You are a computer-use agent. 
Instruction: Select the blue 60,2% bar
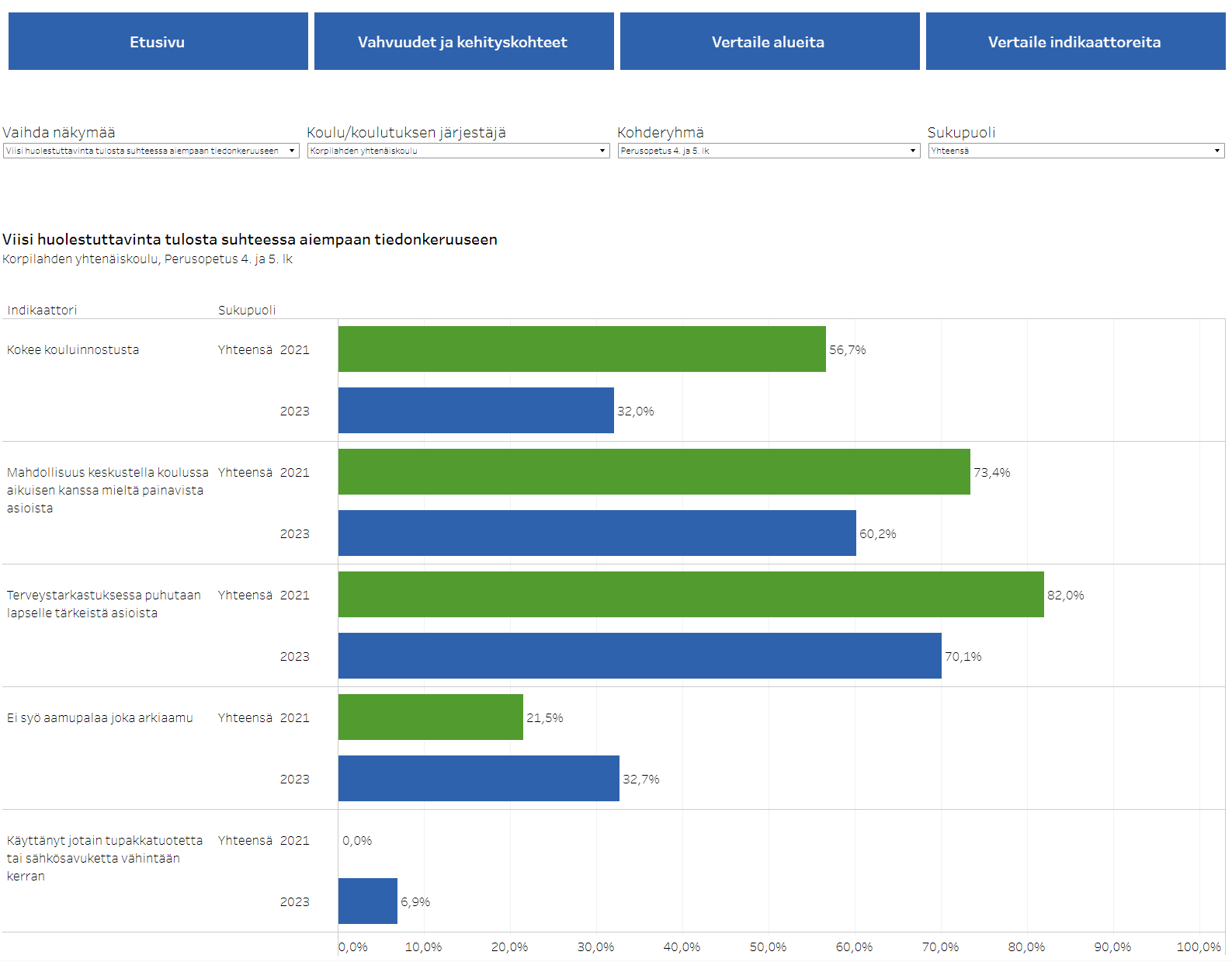coord(597,533)
